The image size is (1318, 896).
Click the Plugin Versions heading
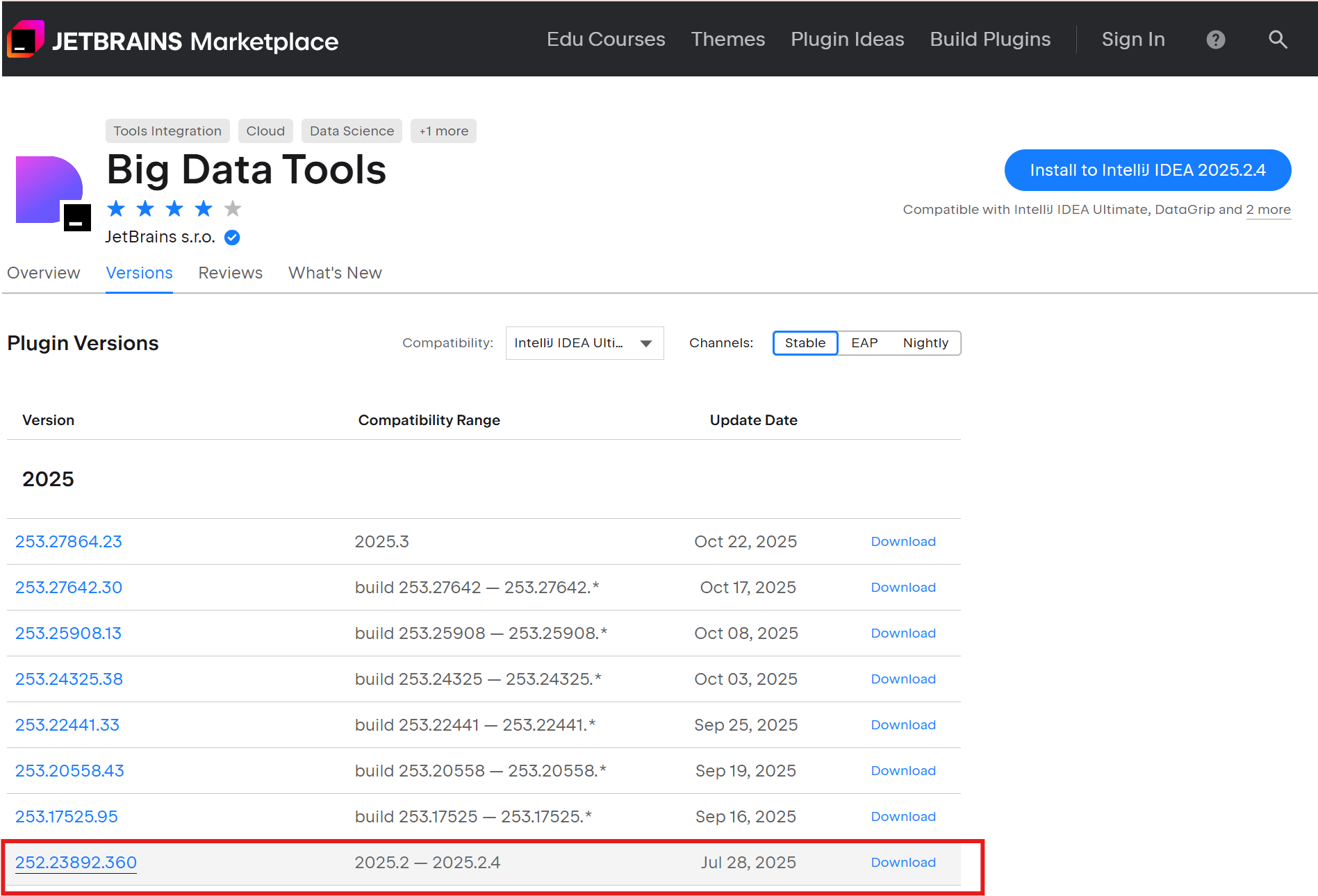click(x=83, y=343)
